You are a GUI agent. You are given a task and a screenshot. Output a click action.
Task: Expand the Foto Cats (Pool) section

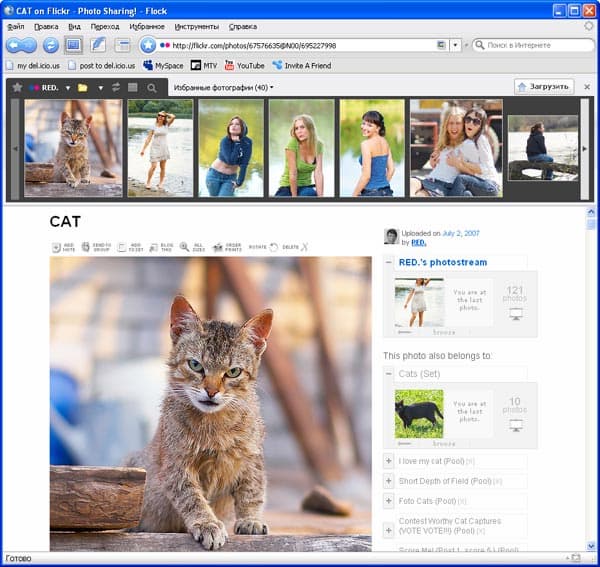(x=388, y=501)
